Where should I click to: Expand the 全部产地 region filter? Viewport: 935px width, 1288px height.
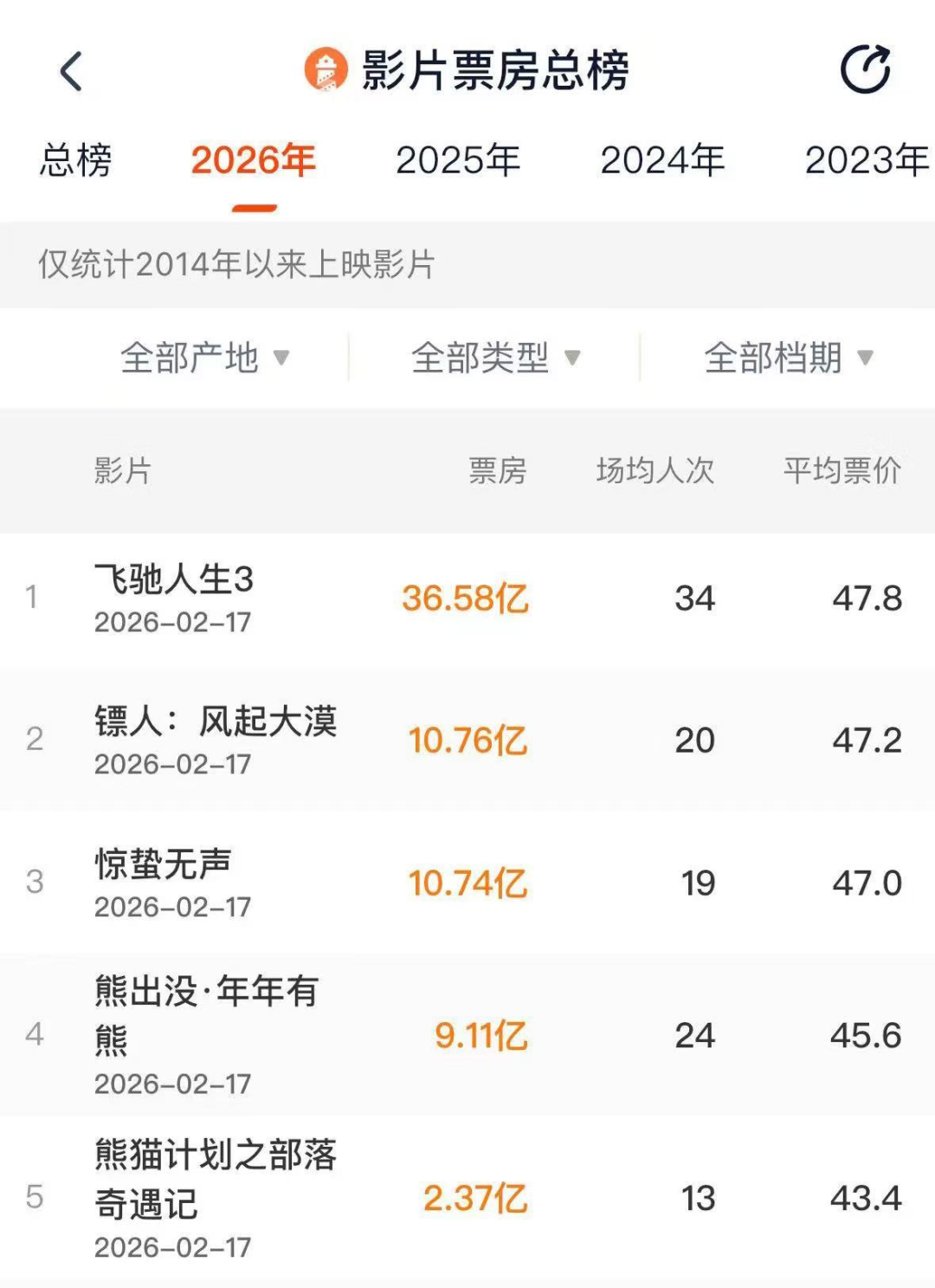[x=204, y=357]
